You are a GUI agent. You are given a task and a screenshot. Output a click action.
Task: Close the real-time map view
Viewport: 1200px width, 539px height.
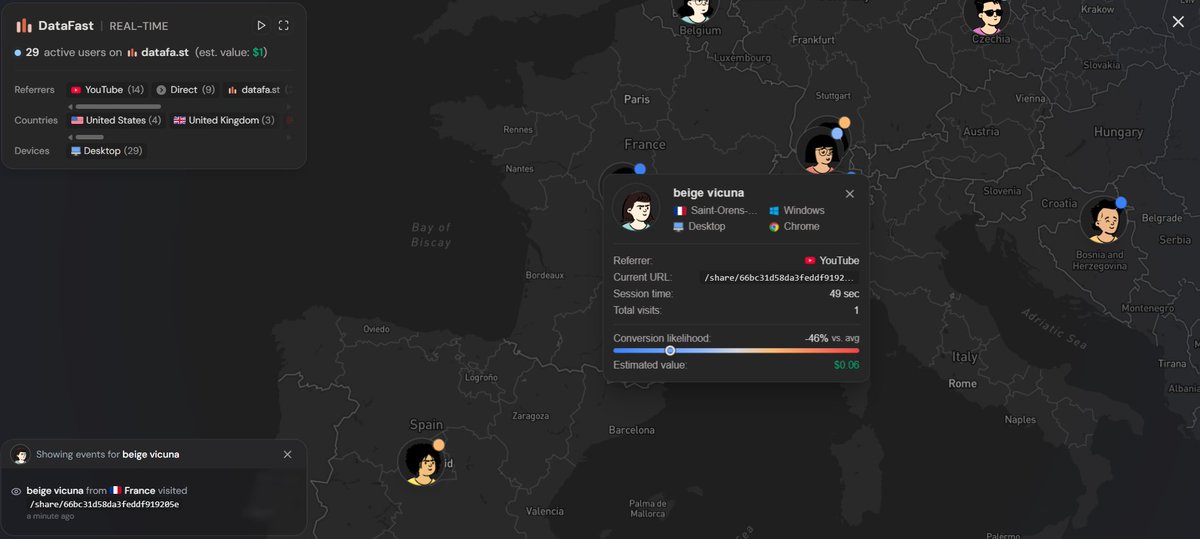pos(1178,21)
